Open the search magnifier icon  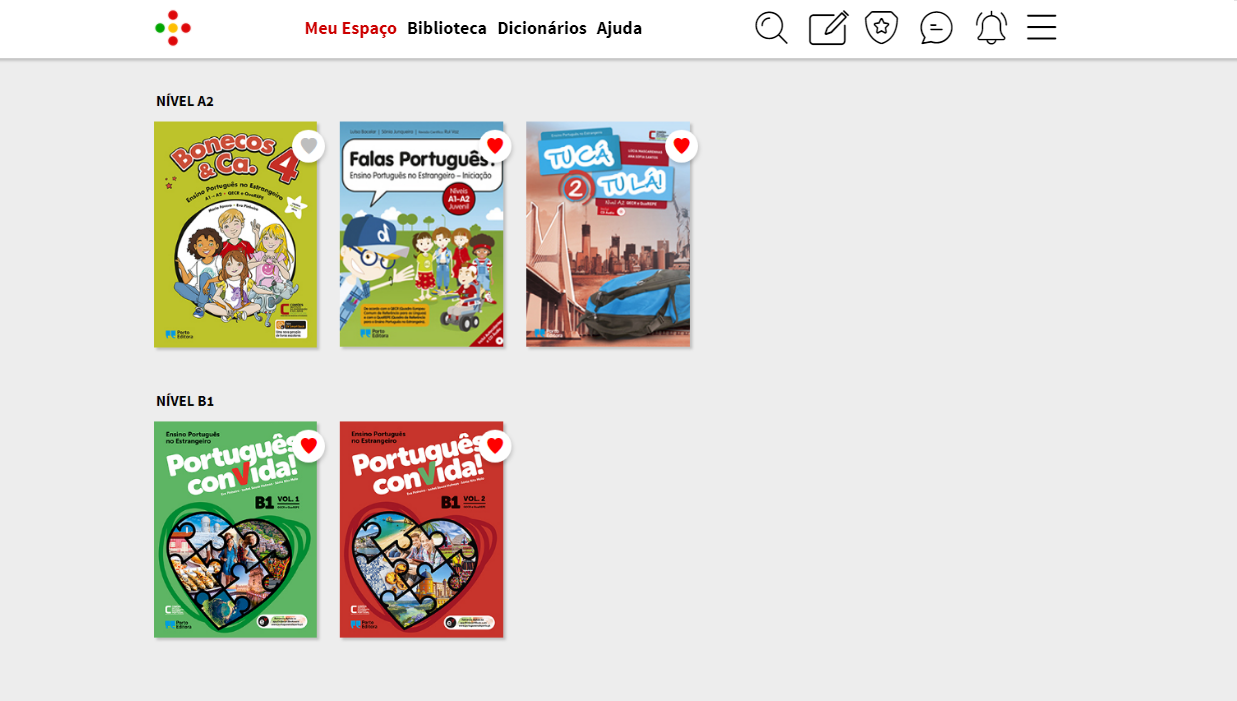[x=771, y=28]
